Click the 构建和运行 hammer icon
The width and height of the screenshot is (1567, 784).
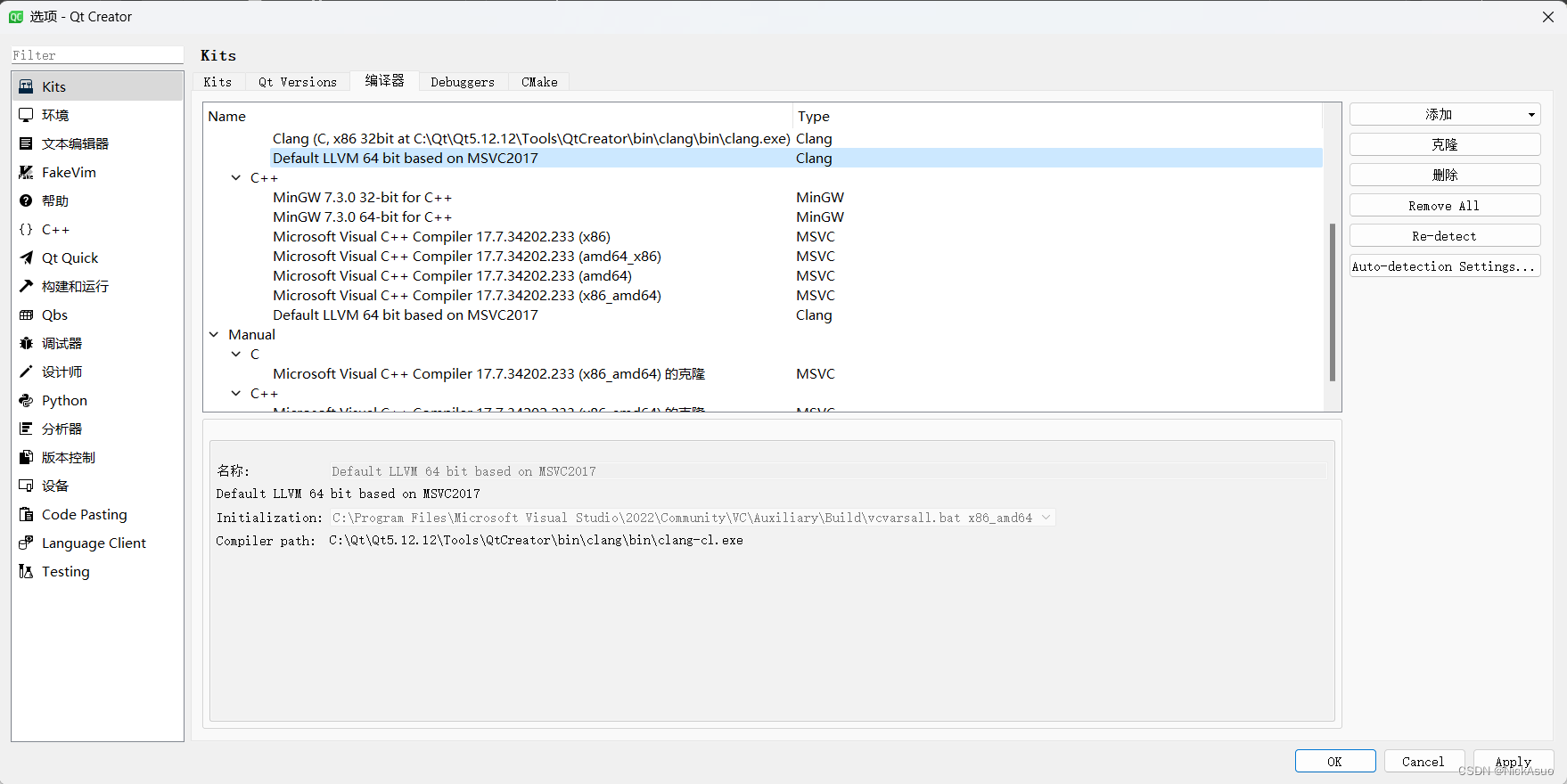point(26,286)
